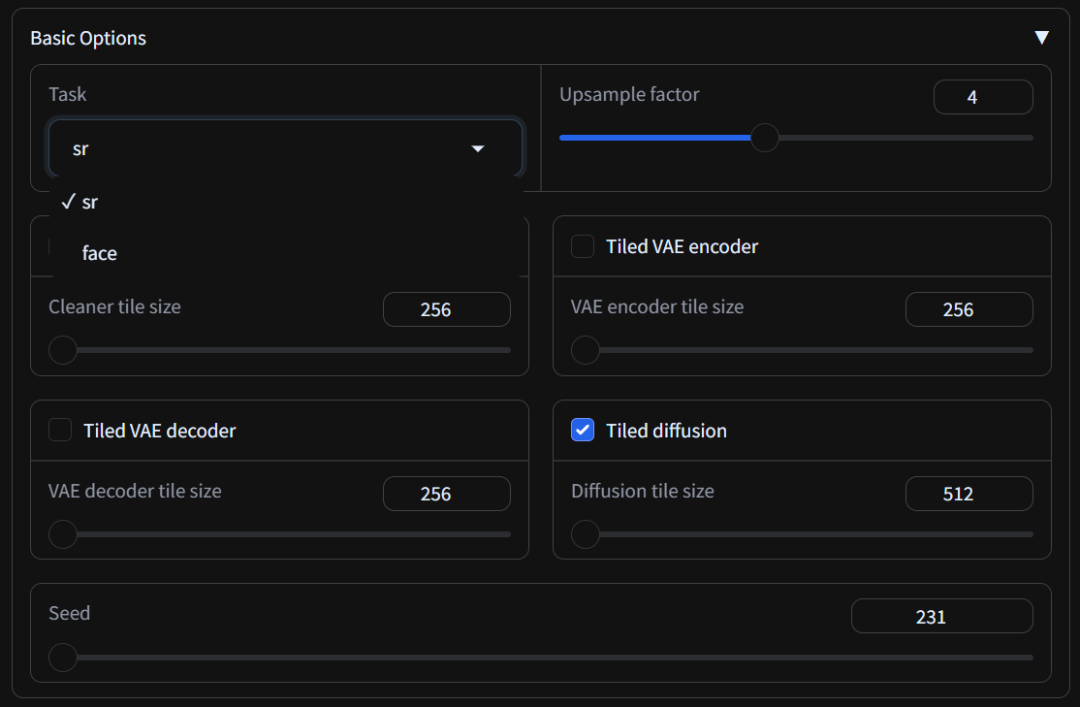The width and height of the screenshot is (1080, 707).
Task: Click the VAE encoder tile size number field
Action: tap(968, 310)
